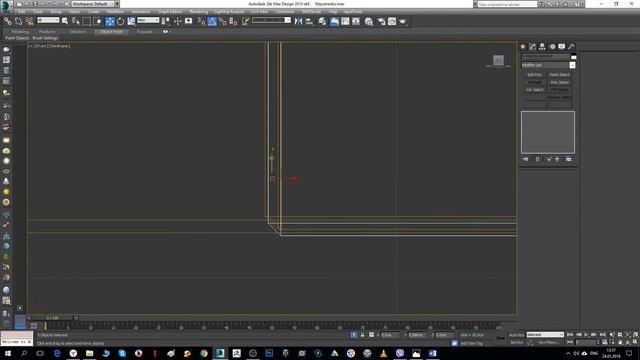Switch to the Modify command panel tab

(532, 47)
